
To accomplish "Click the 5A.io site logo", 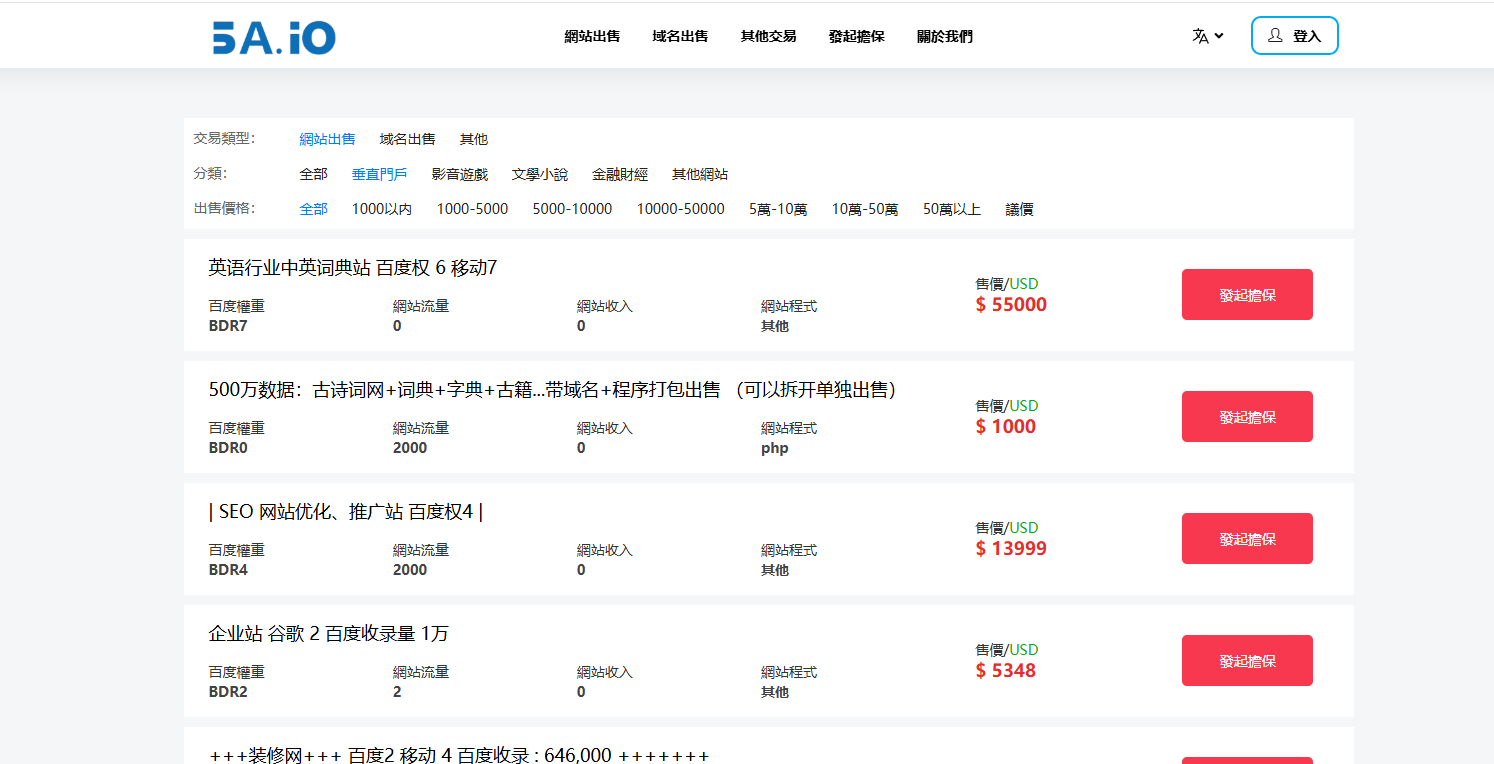I will tap(274, 37).
